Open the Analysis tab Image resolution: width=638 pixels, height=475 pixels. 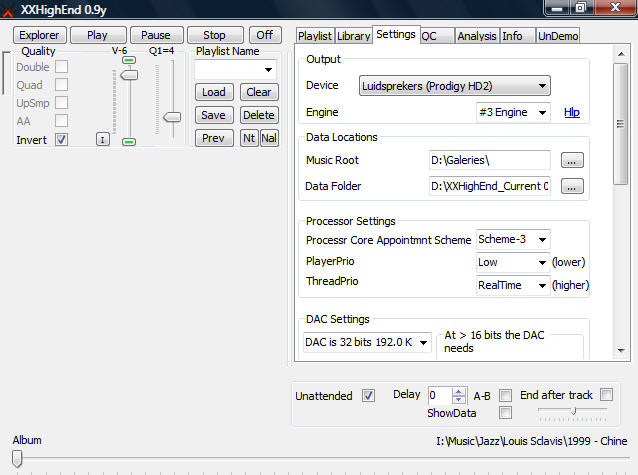[x=476, y=36]
